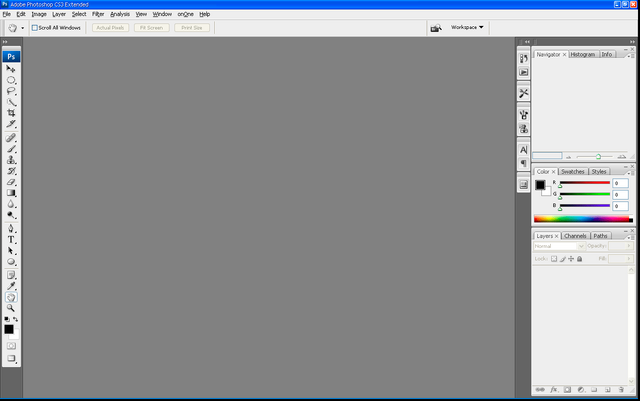Collapse the toolbox to two columns
This screenshot has height=401, width=640.
(x=5, y=42)
